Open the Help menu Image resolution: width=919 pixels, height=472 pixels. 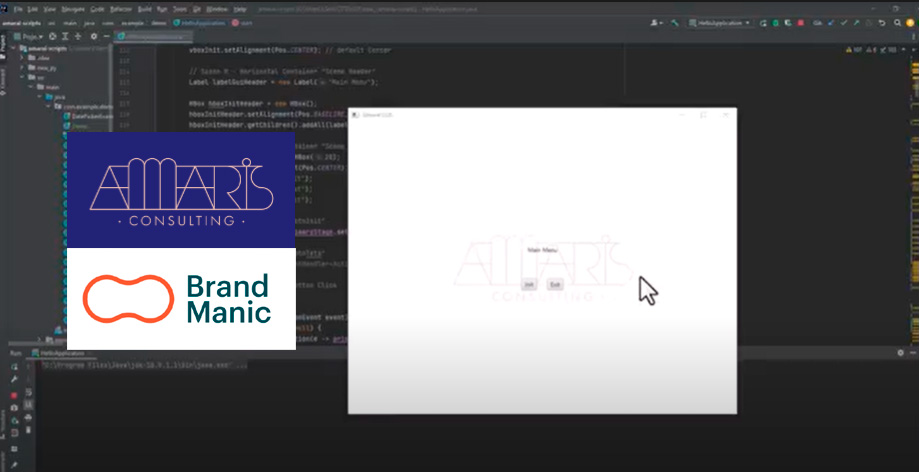pyautogui.click(x=240, y=10)
